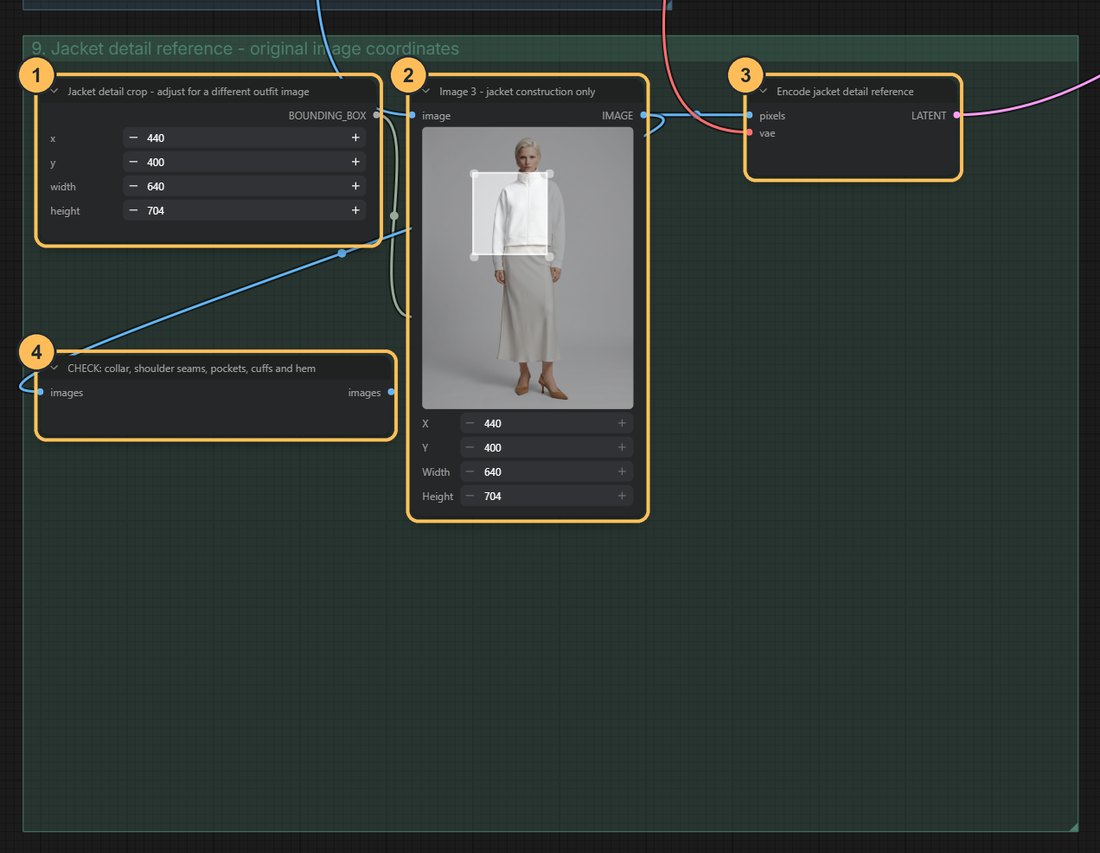Viewport: 1100px width, 853px height.
Task: Edit Width field 640 in Image 3 node
Action: pos(546,471)
